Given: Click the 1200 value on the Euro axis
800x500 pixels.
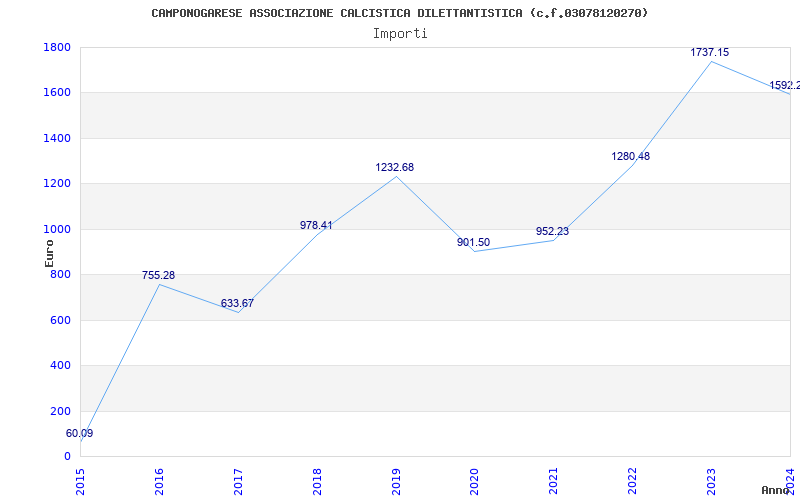Looking at the screenshot, I should point(57,184).
